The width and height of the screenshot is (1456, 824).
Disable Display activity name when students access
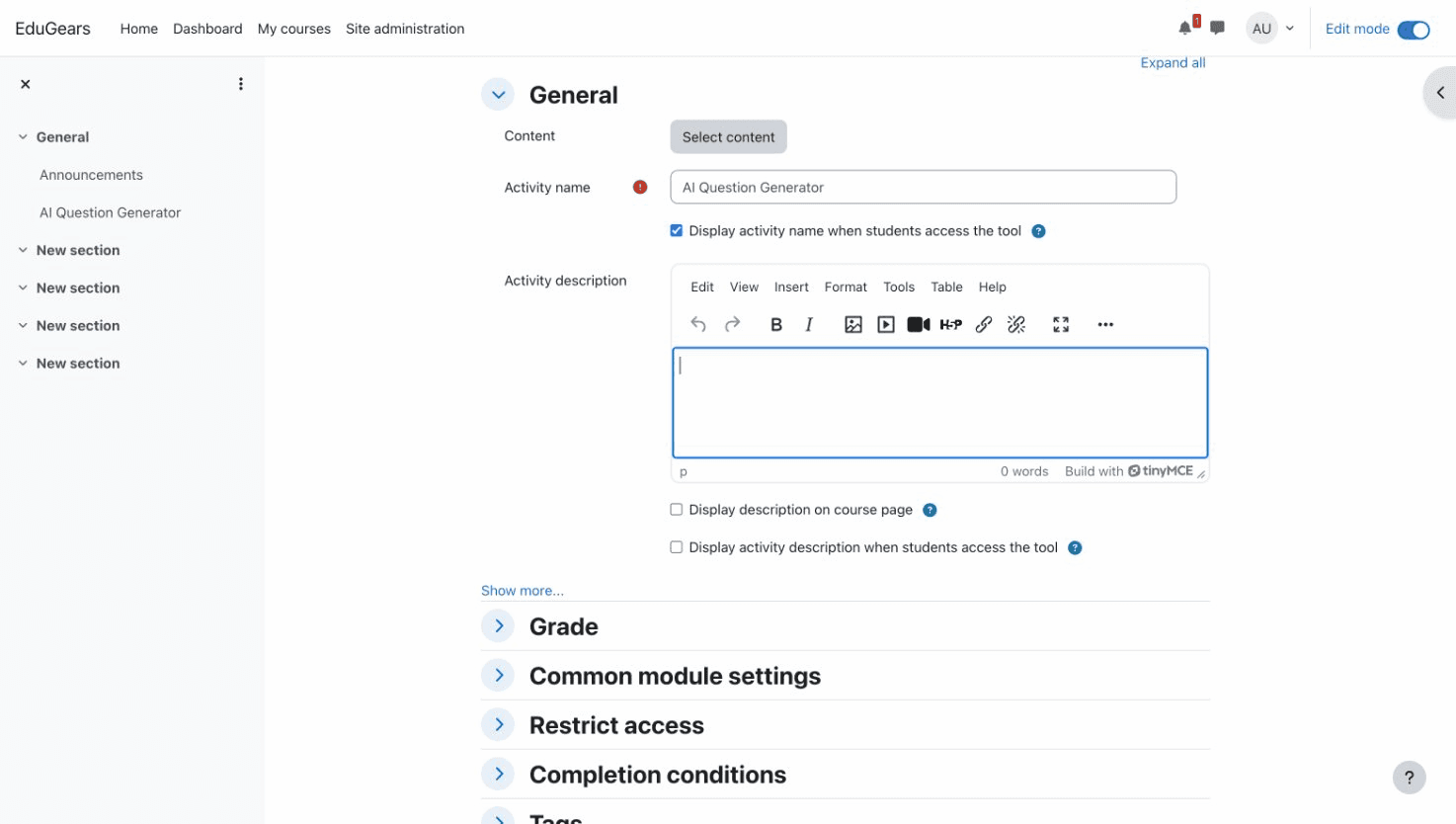pyautogui.click(x=676, y=229)
